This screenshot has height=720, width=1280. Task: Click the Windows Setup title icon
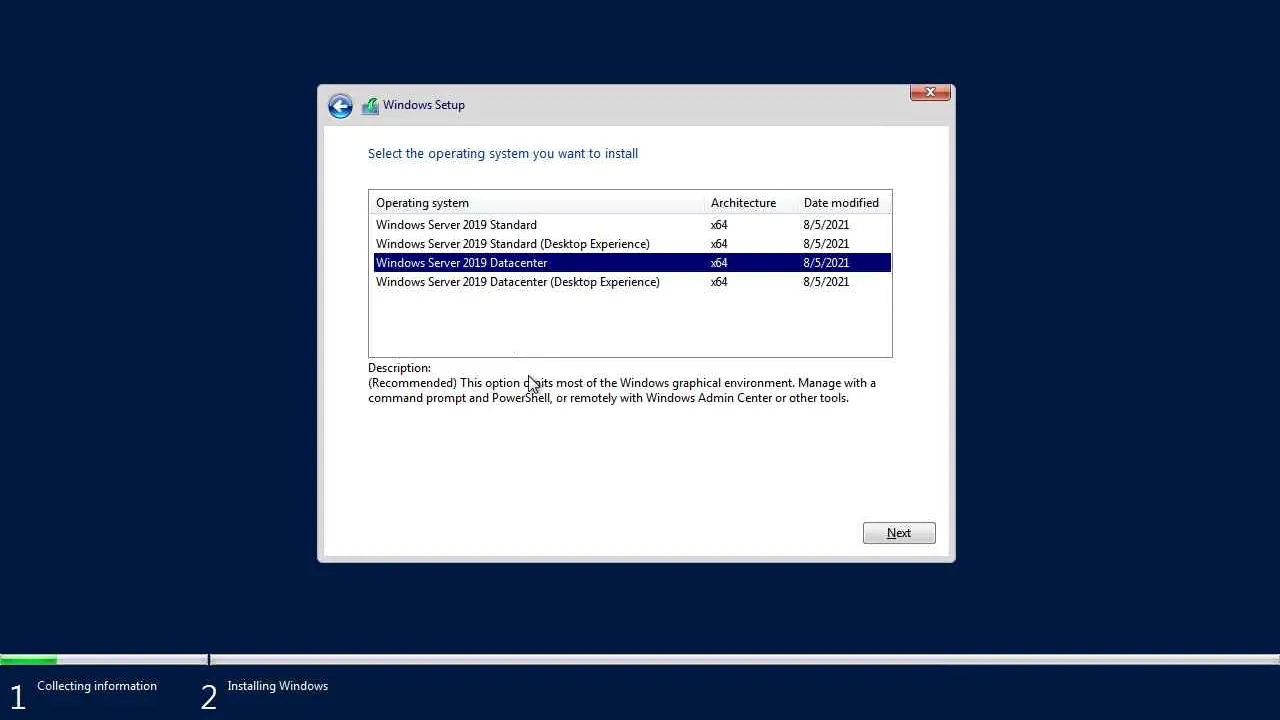tap(370, 105)
